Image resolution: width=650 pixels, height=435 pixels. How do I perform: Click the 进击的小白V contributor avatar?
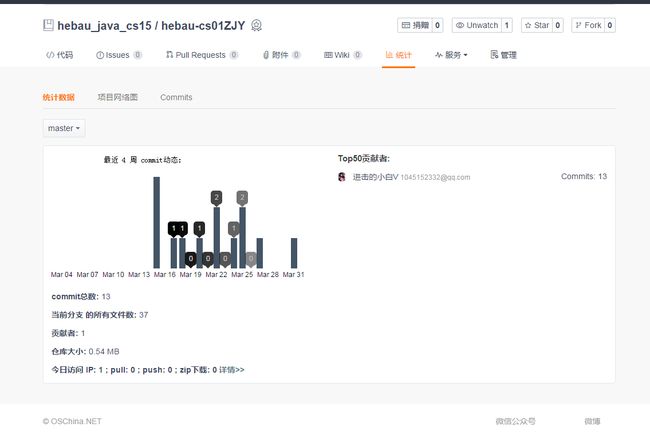pos(342,177)
